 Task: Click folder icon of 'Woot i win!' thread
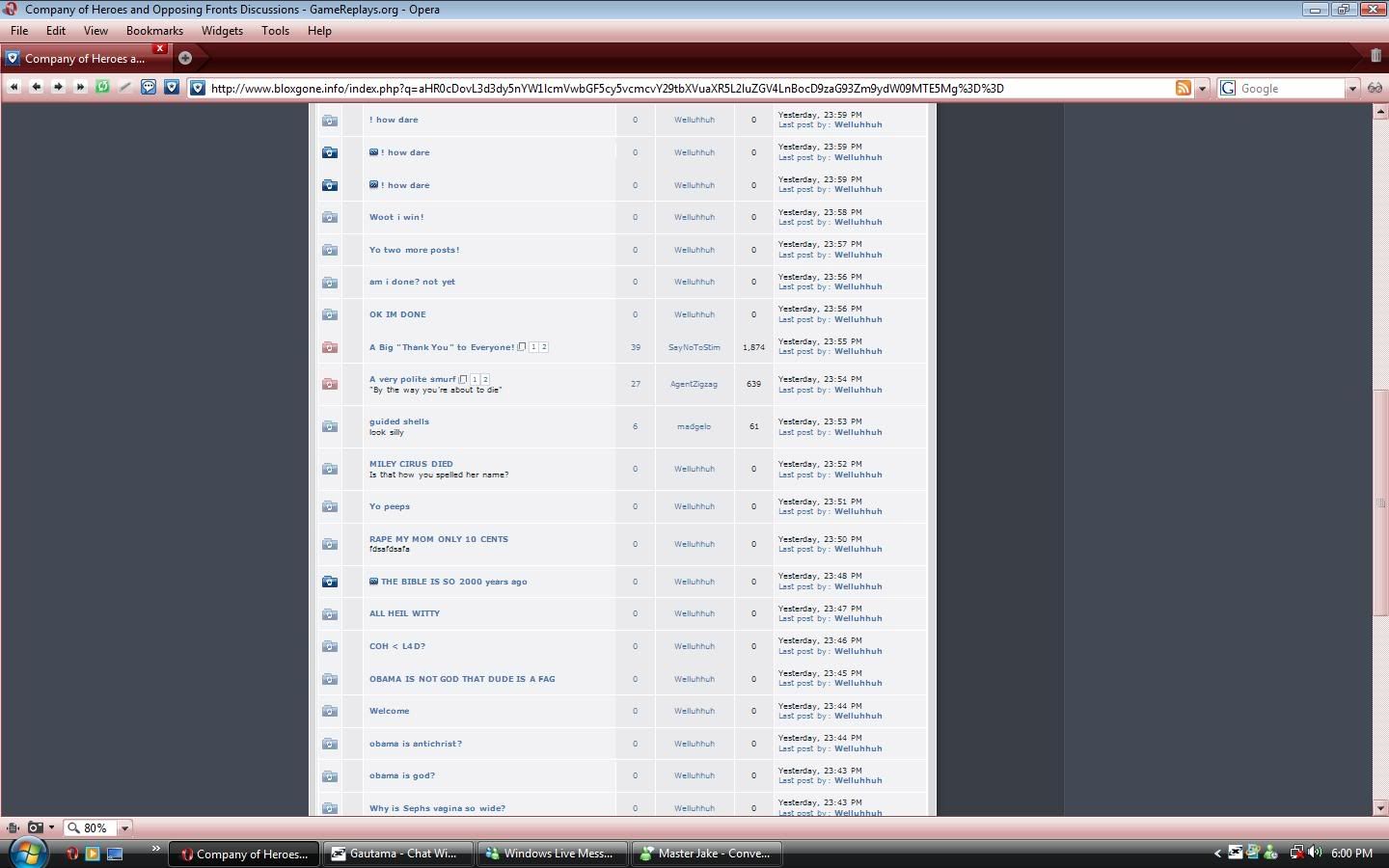coord(330,217)
